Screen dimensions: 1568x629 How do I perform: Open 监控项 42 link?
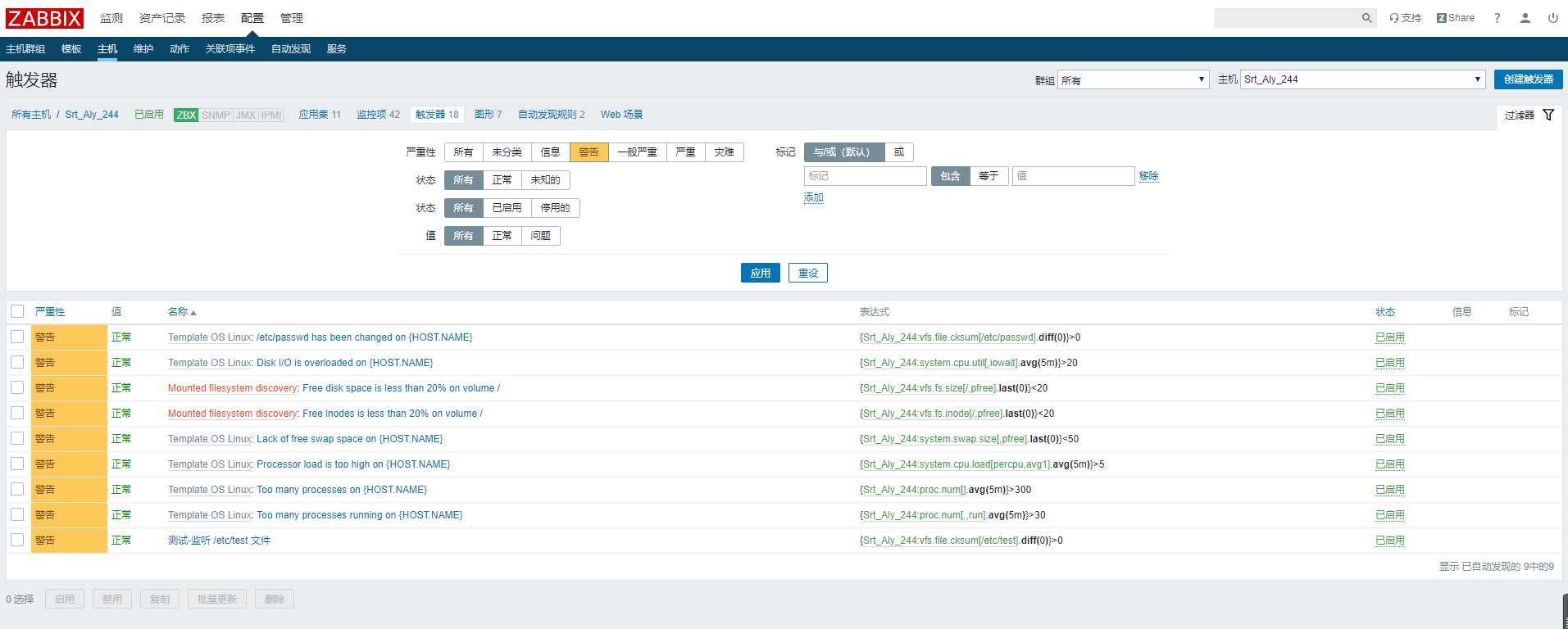(x=379, y=115)
